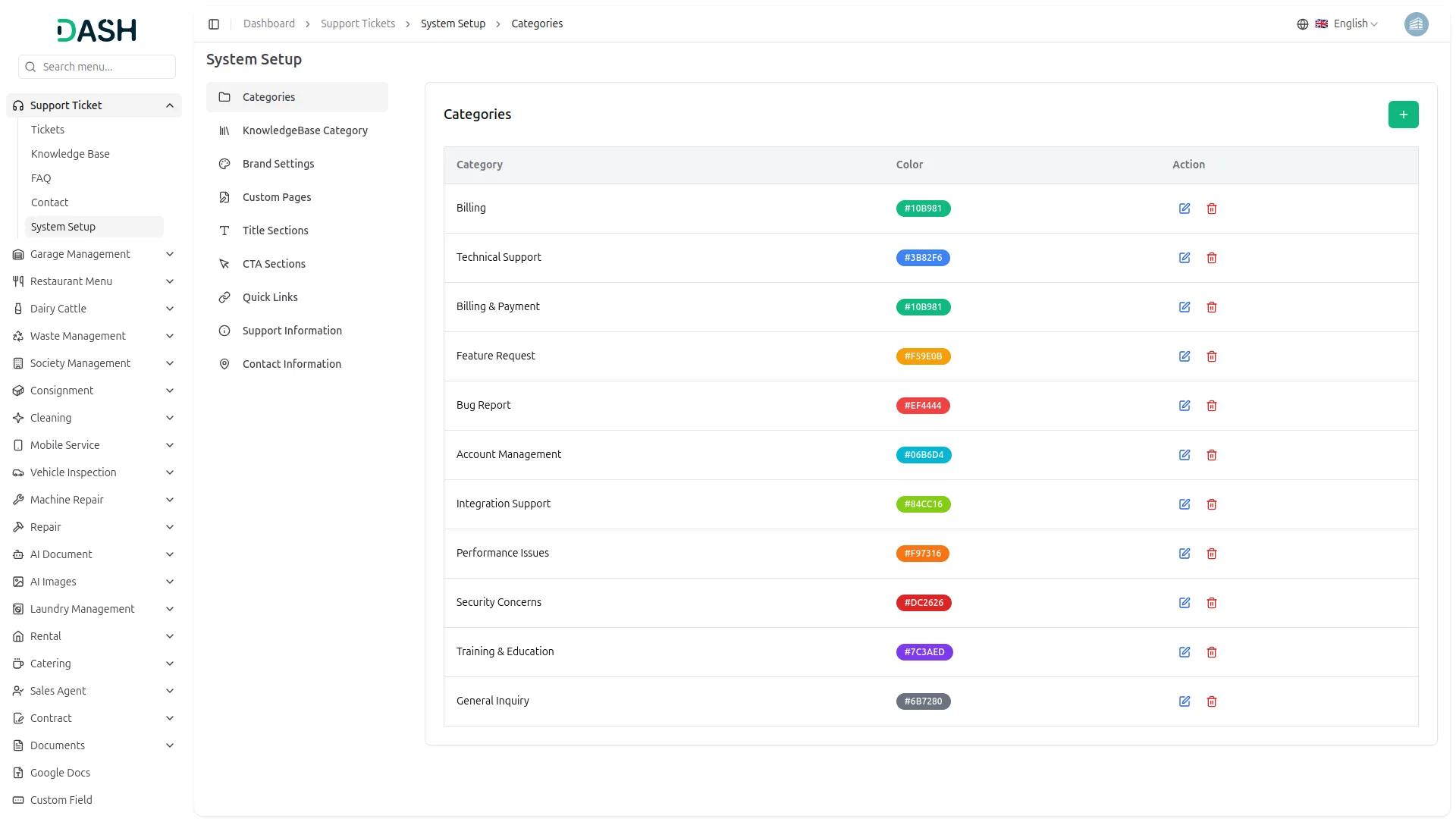Click the green add category plus button
The height and width of the screenshot is (819, 1456).
(1403, 115)
